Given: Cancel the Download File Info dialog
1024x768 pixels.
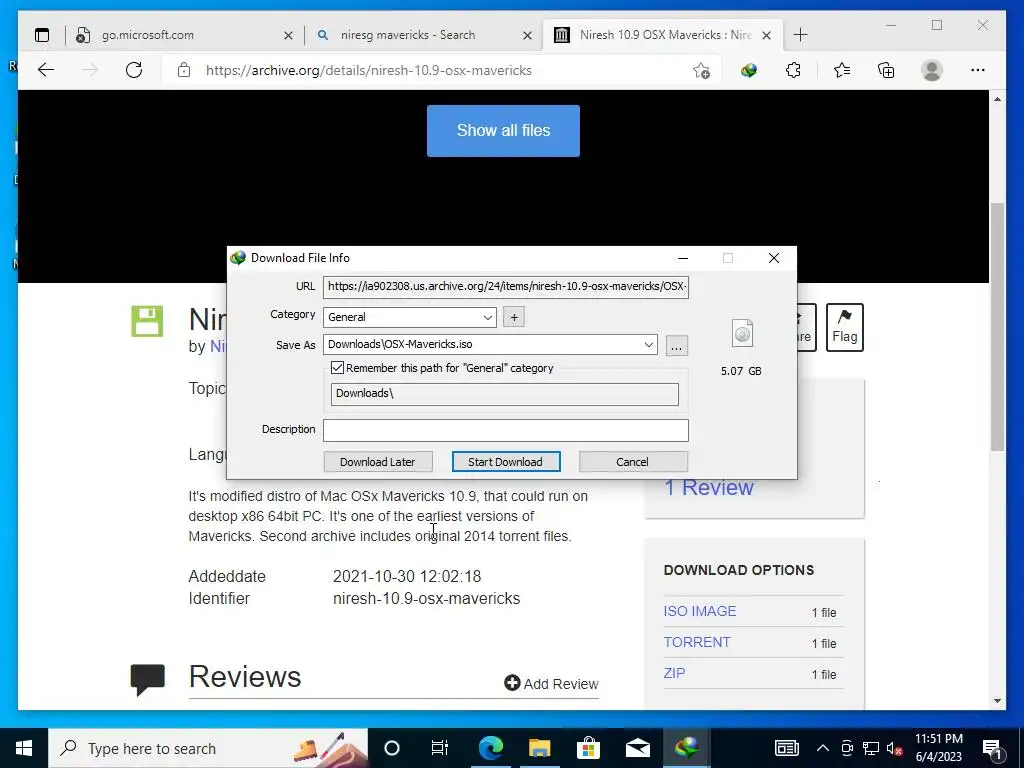Looking at the screenshot, I should click(x=633, y=462).
